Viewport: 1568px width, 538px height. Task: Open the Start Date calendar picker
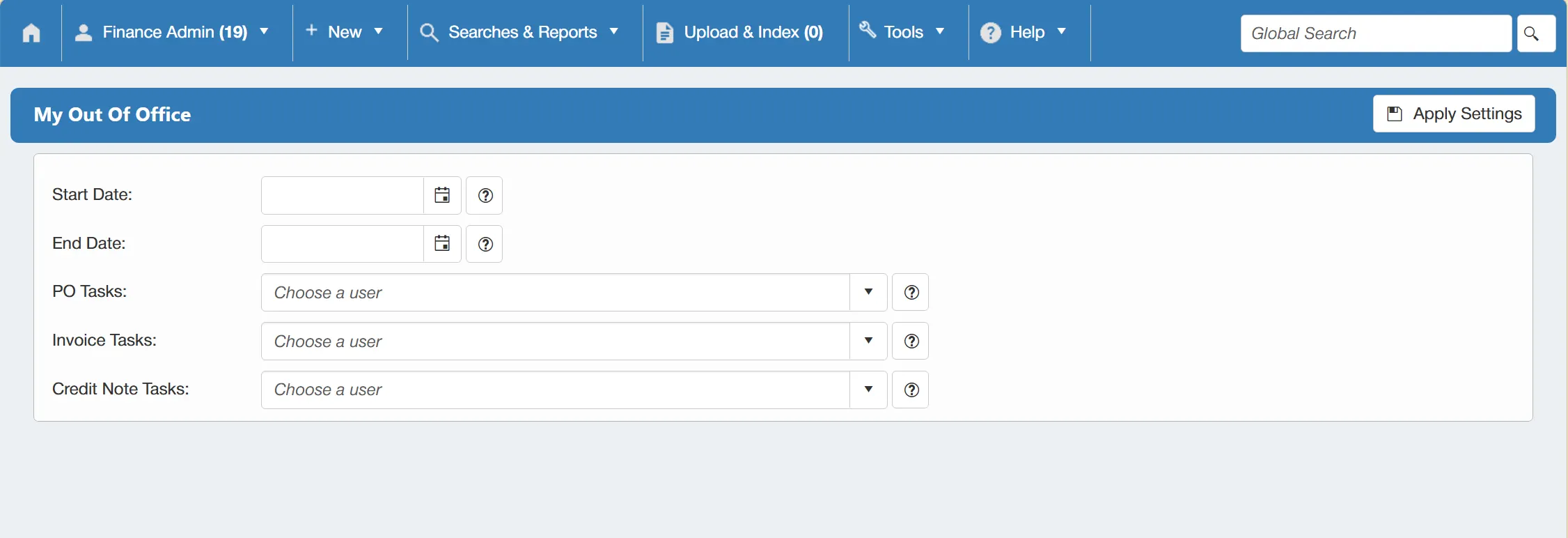click(x=442, y=195)
